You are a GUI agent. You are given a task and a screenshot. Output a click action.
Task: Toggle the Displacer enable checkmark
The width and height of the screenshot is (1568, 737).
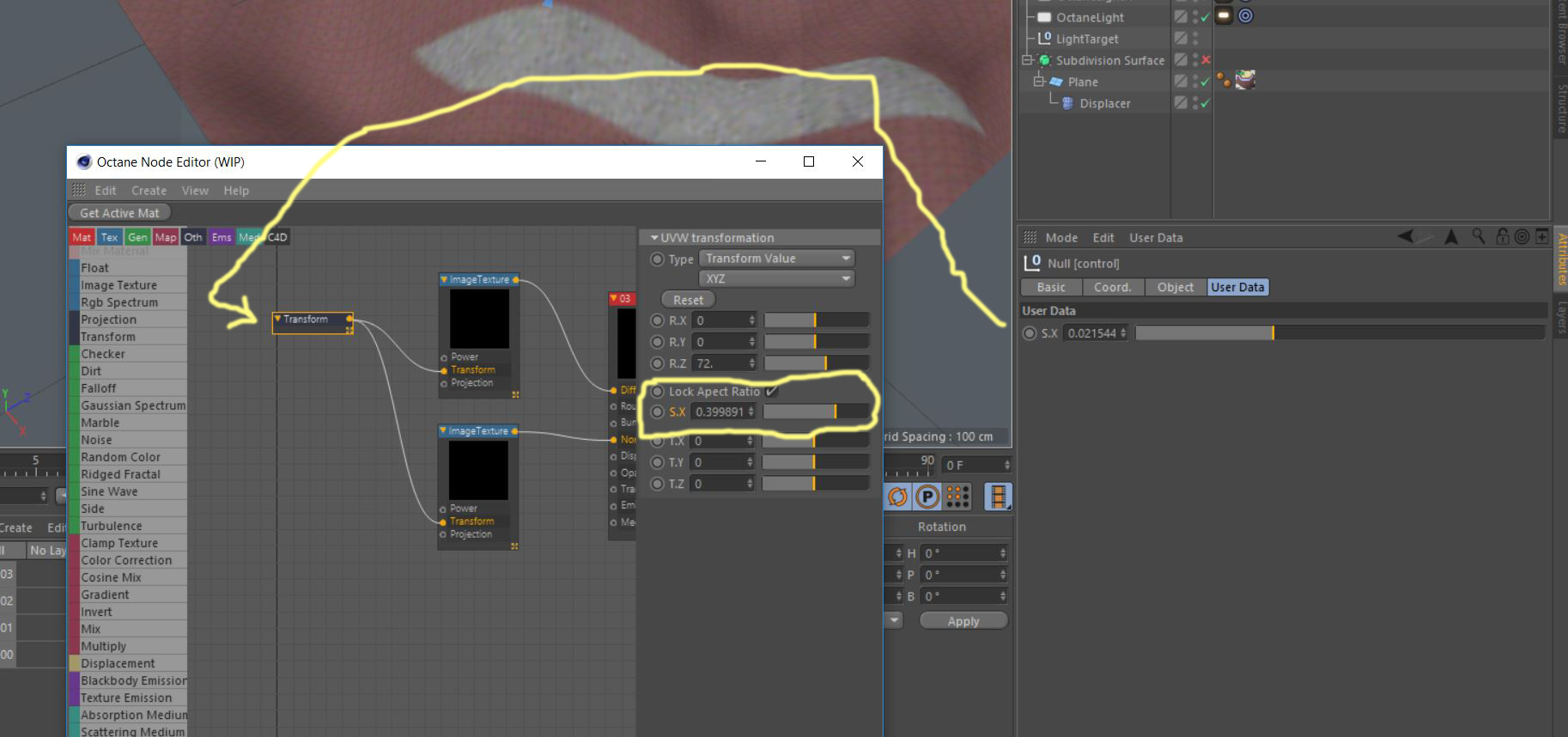click(x=1205, y=103)
